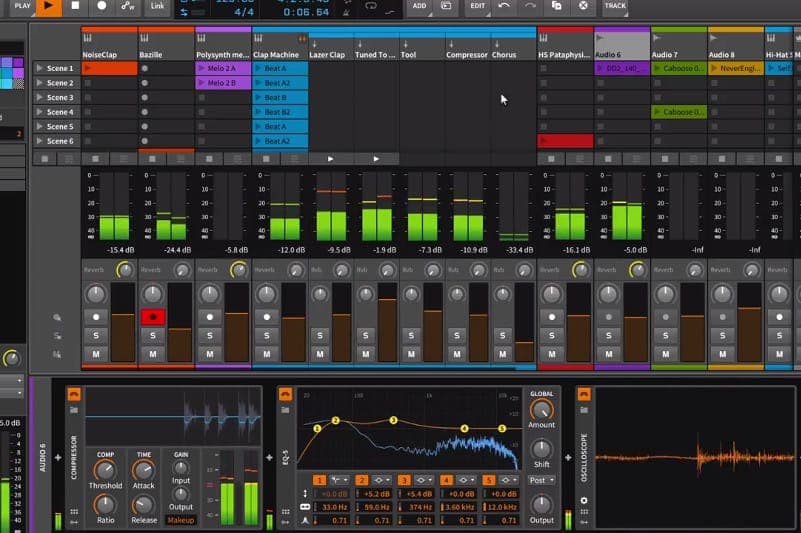Image resolution: width=801 pixels, height=533 pixels.
Task: Toggle the Compressor Makeup gain button
Action: tap(181, 520)
